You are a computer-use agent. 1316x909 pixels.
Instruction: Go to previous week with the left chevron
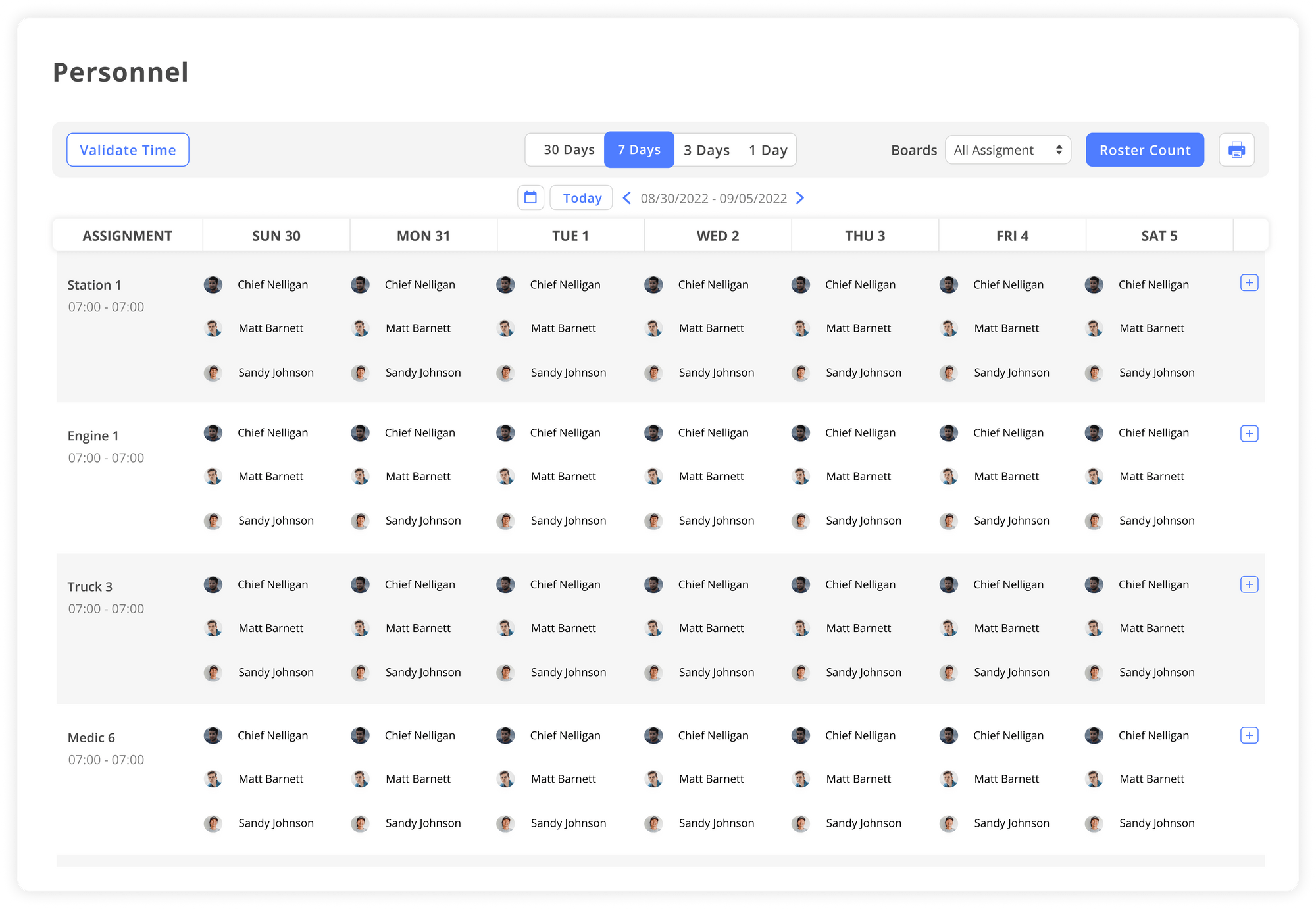pos(626,197)
